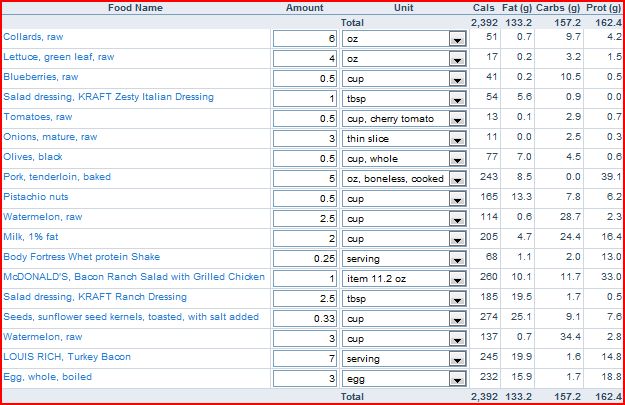Screen dimensions: 625x405
Task: Edit the amount field for KRAFT Ranch Dressing
Action: [305, 299]
